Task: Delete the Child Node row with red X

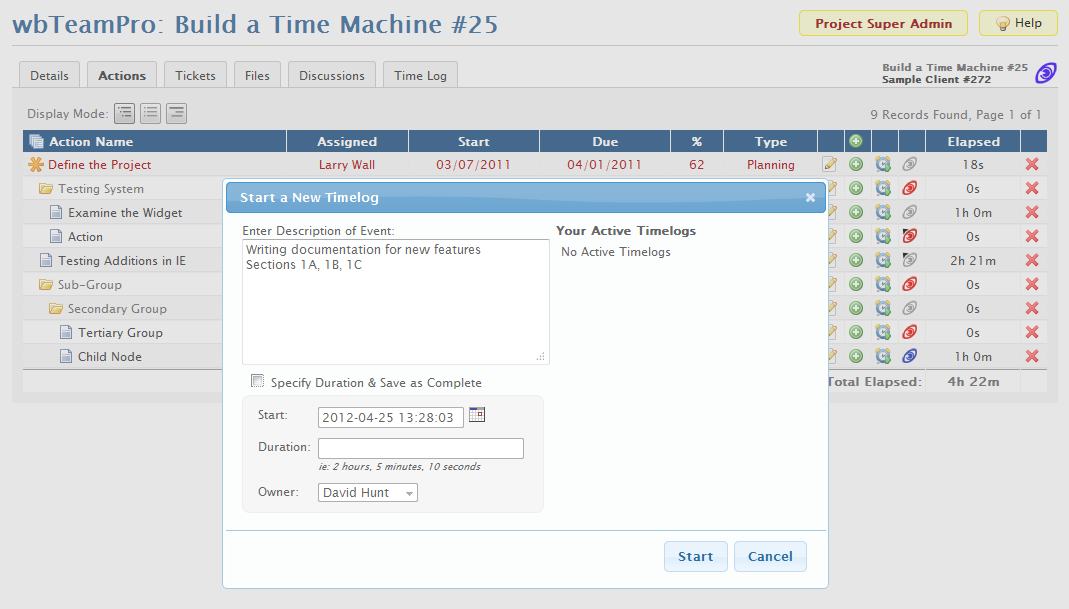Action: [x=1032, y=357]
